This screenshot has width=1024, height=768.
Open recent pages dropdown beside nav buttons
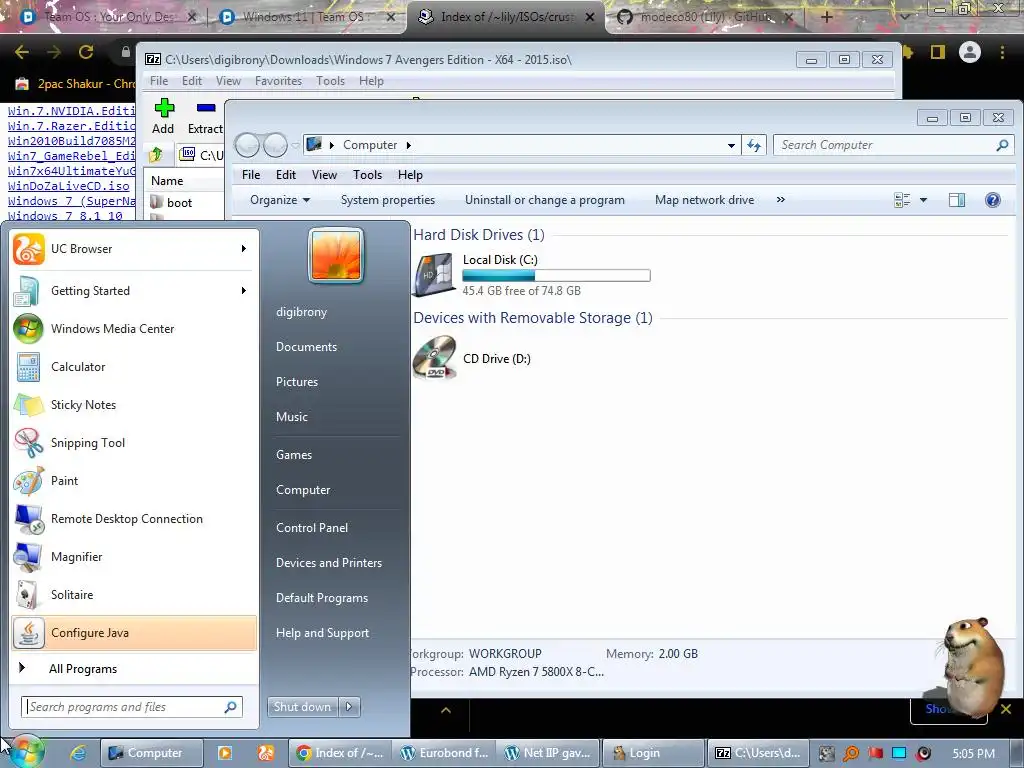295,145
